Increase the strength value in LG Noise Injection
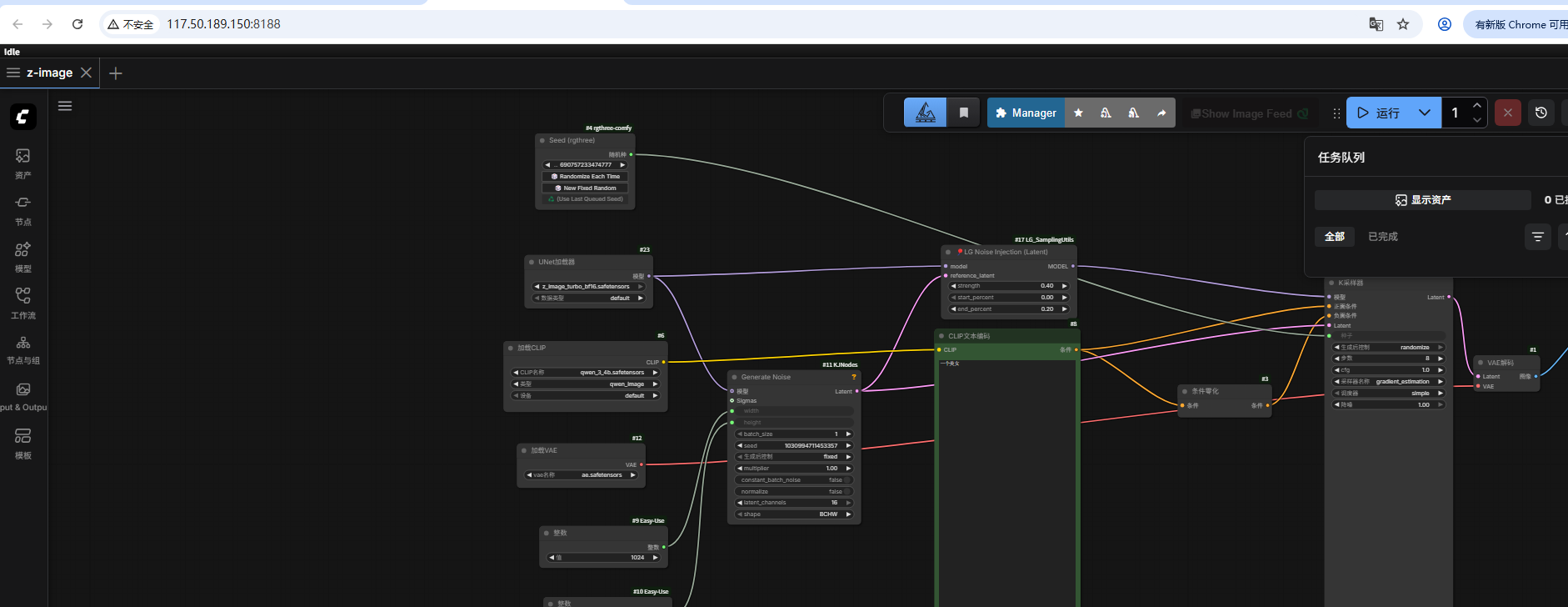Screen dimensions: 1568x607 1065,286
